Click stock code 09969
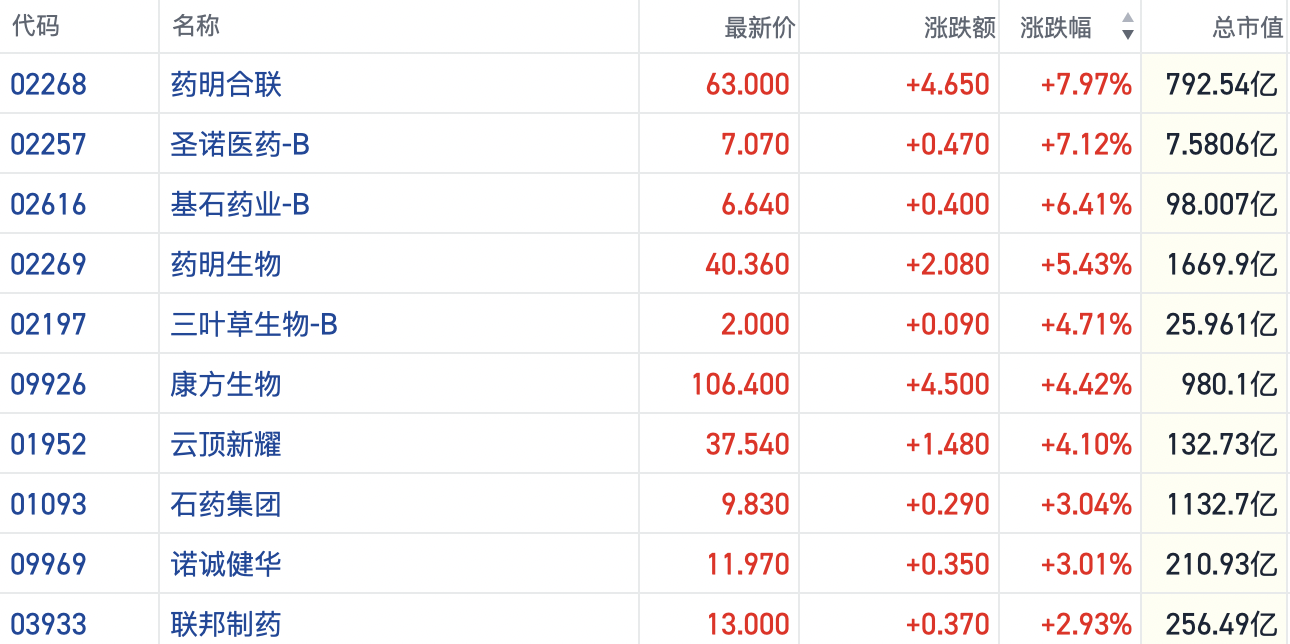1290x644 pixels. click(49, 564)
